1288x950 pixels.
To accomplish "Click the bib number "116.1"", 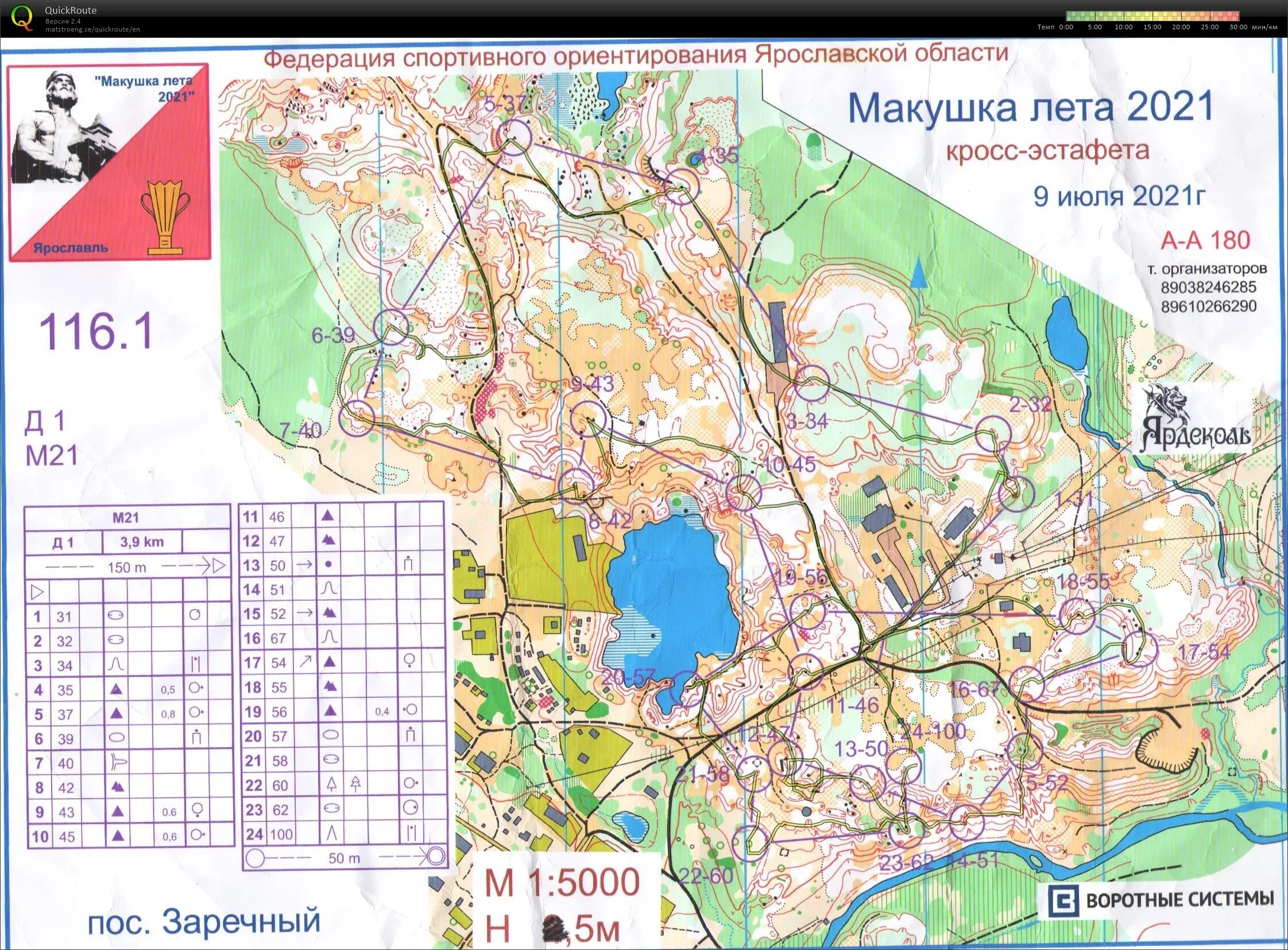I will [x=96, y=332].
